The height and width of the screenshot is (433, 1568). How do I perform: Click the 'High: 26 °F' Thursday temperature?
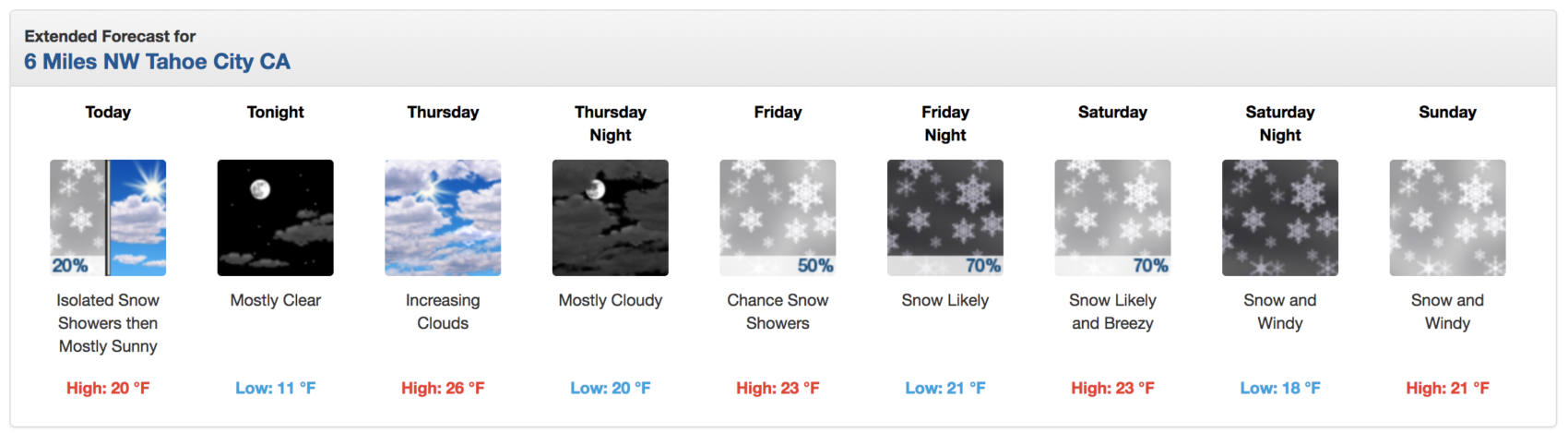pos(443,389)
